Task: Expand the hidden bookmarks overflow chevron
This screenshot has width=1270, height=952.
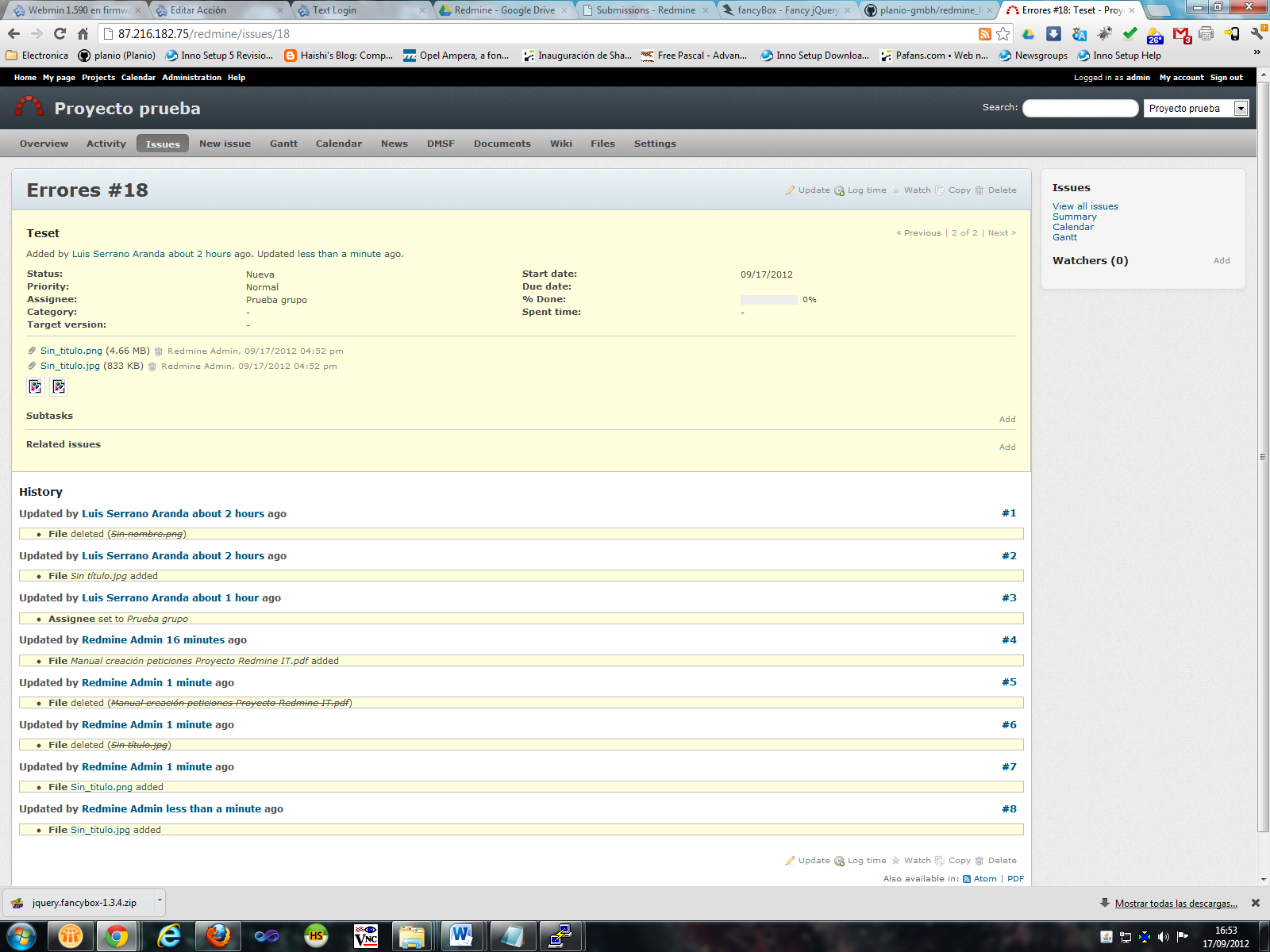Action: (1257, 54)
